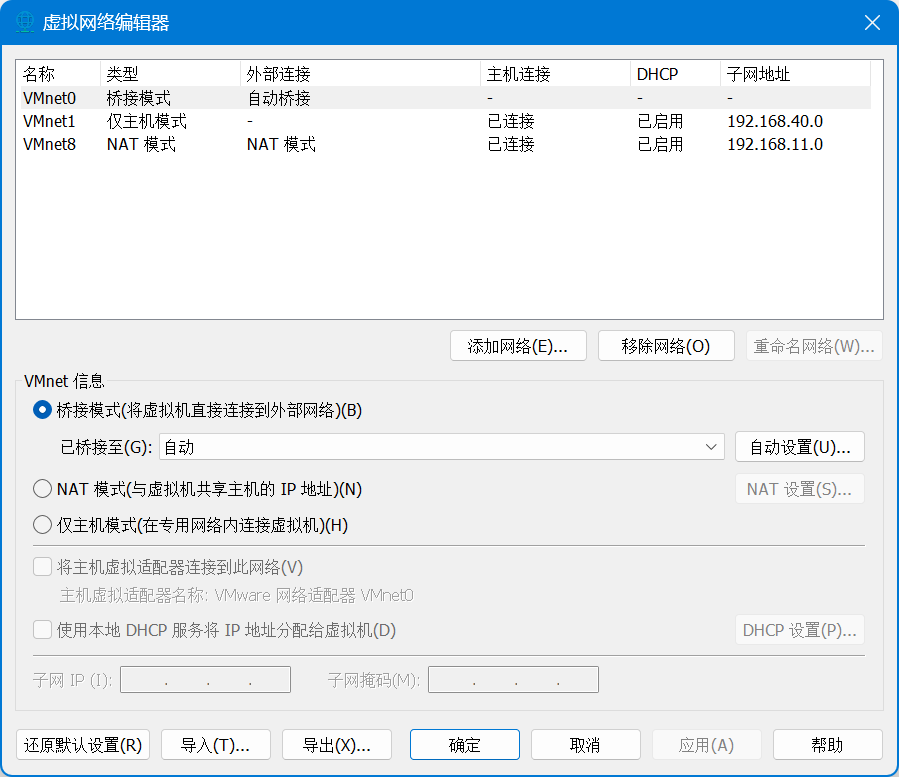This screenshot has width=899, height=777.
Task: Click 还原默认设置(R) button
Action: click(x=83, y=745)
